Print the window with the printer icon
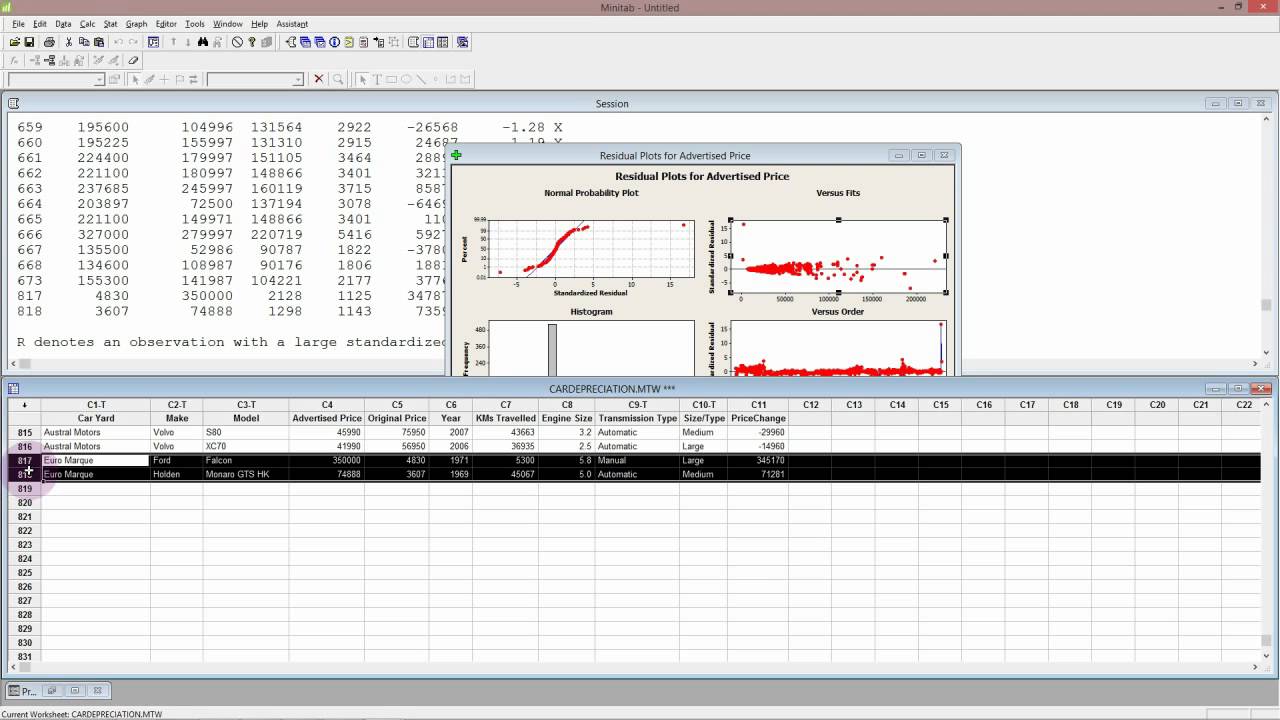This screenshot has width=1280, height=720. [49, 42]
